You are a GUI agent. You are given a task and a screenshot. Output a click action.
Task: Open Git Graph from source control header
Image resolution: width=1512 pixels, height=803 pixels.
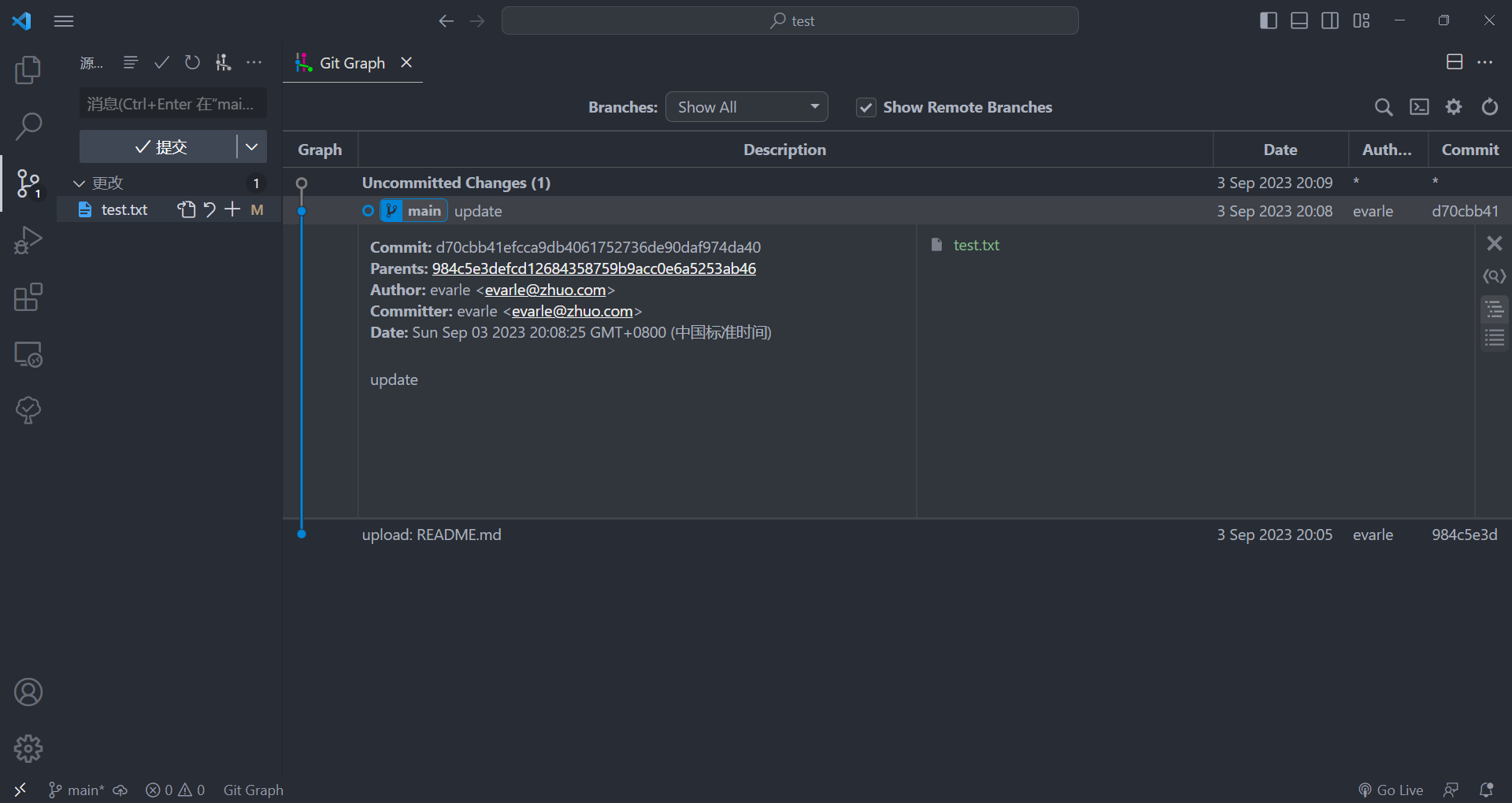(x=224, y=62)
